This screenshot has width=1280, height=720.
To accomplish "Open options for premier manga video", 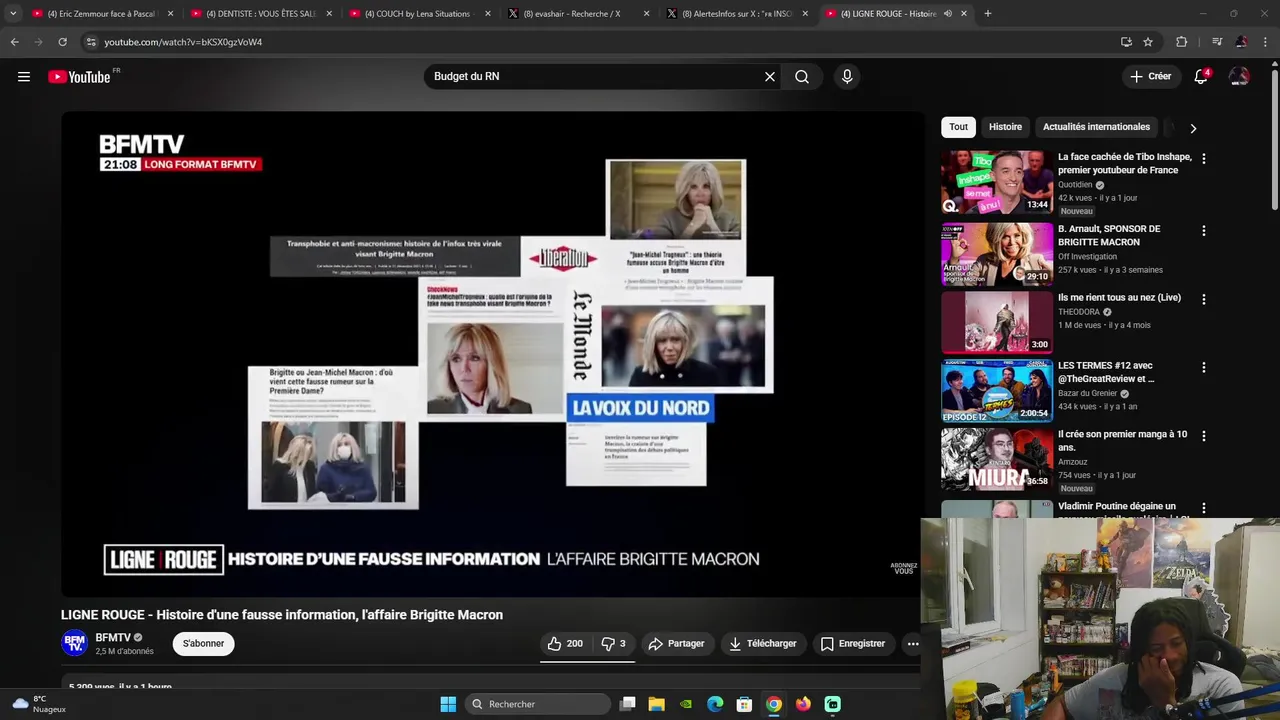I will (x=1203, y=436).
